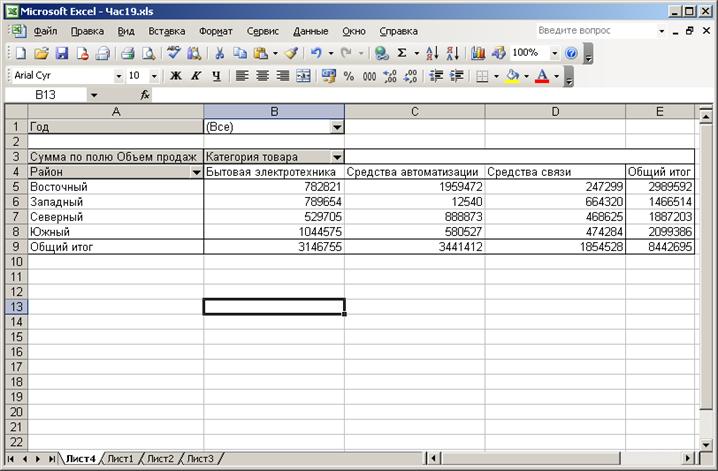Open the Категория товара field dropdown
This screenshot has width=718, height=471.
click(337, 157)
